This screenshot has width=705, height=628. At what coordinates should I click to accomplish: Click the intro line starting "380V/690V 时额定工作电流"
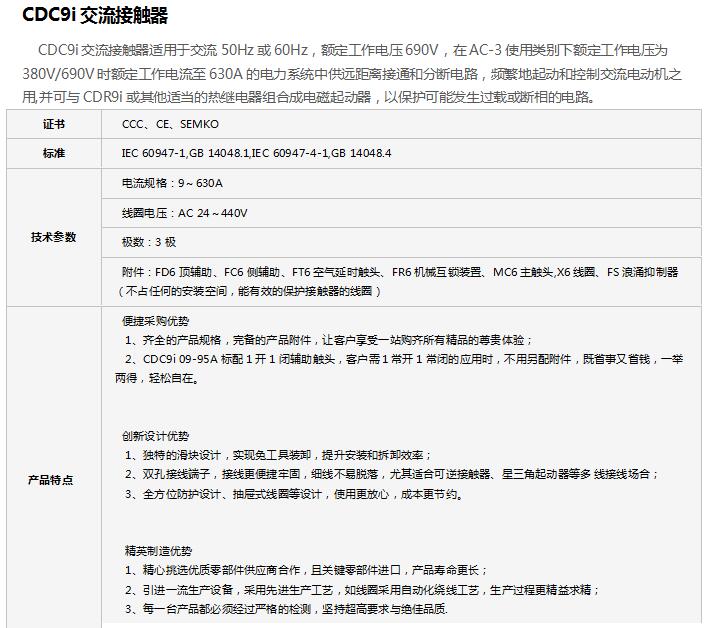(352, 74)
